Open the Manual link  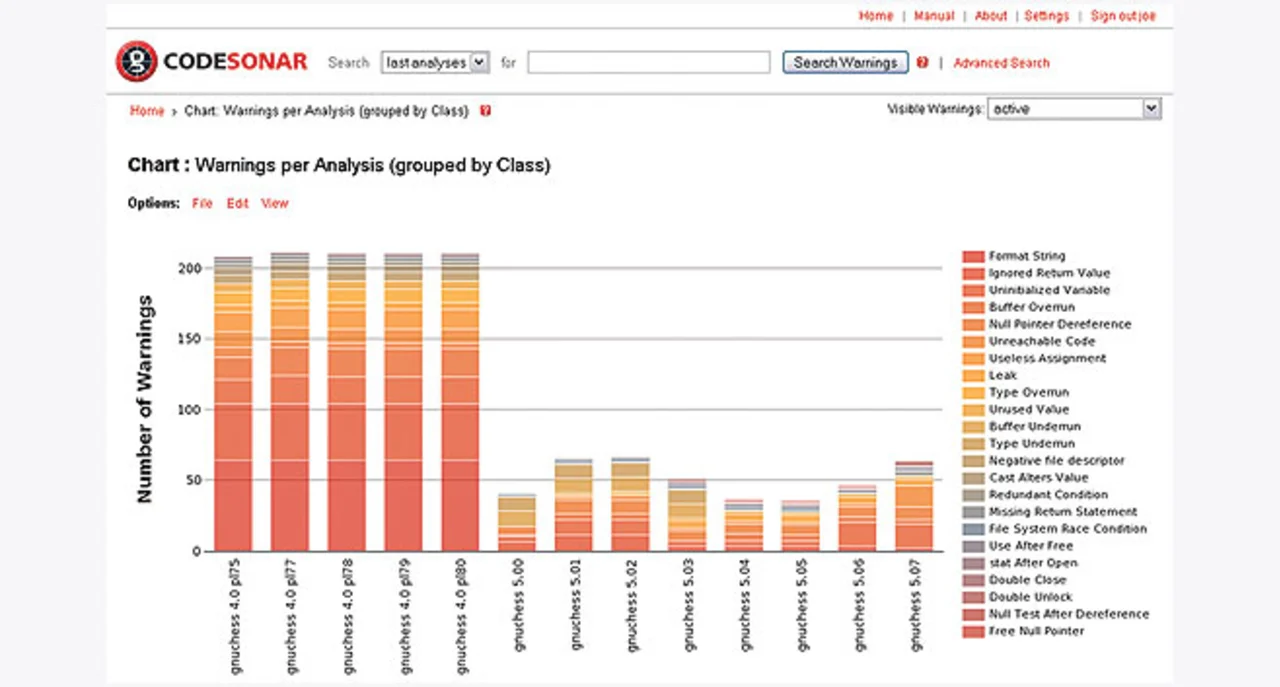(x=934, y=16)
